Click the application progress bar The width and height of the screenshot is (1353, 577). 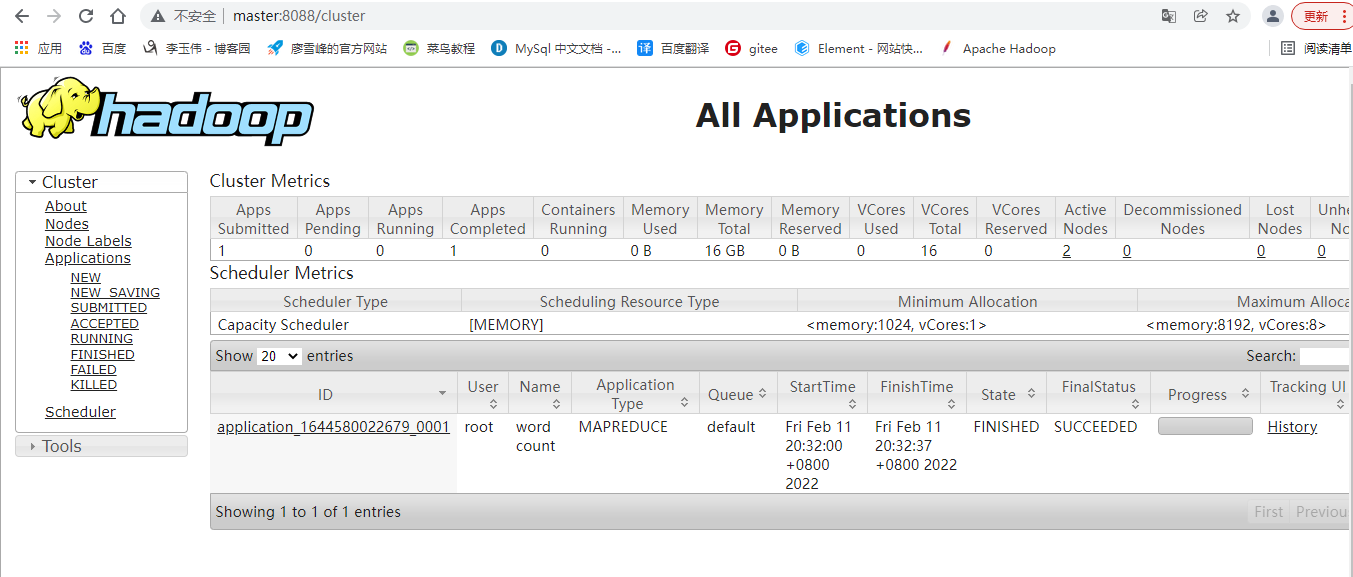tap(1205, 426)
